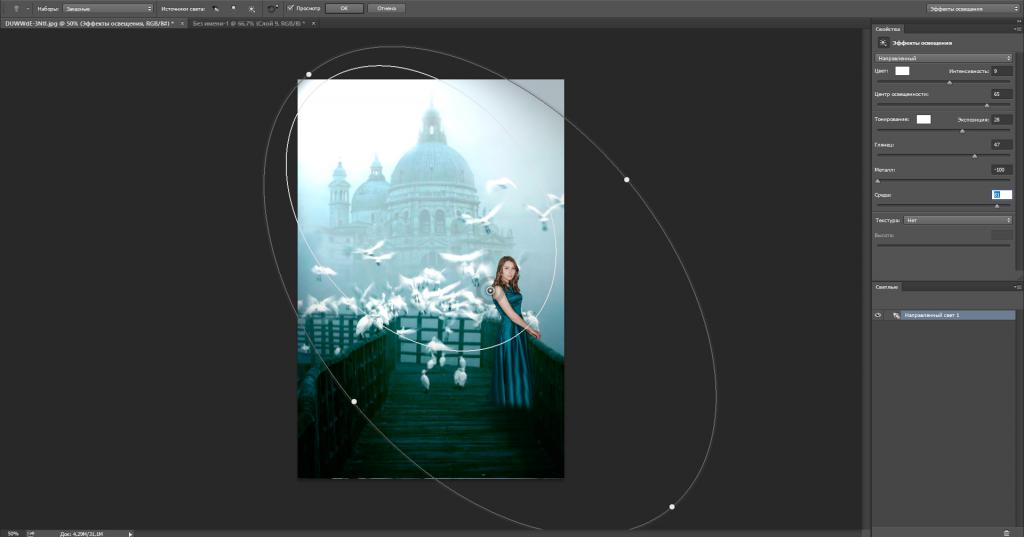Click the status bar icon beside the zoom field

(x=31, y=533)
